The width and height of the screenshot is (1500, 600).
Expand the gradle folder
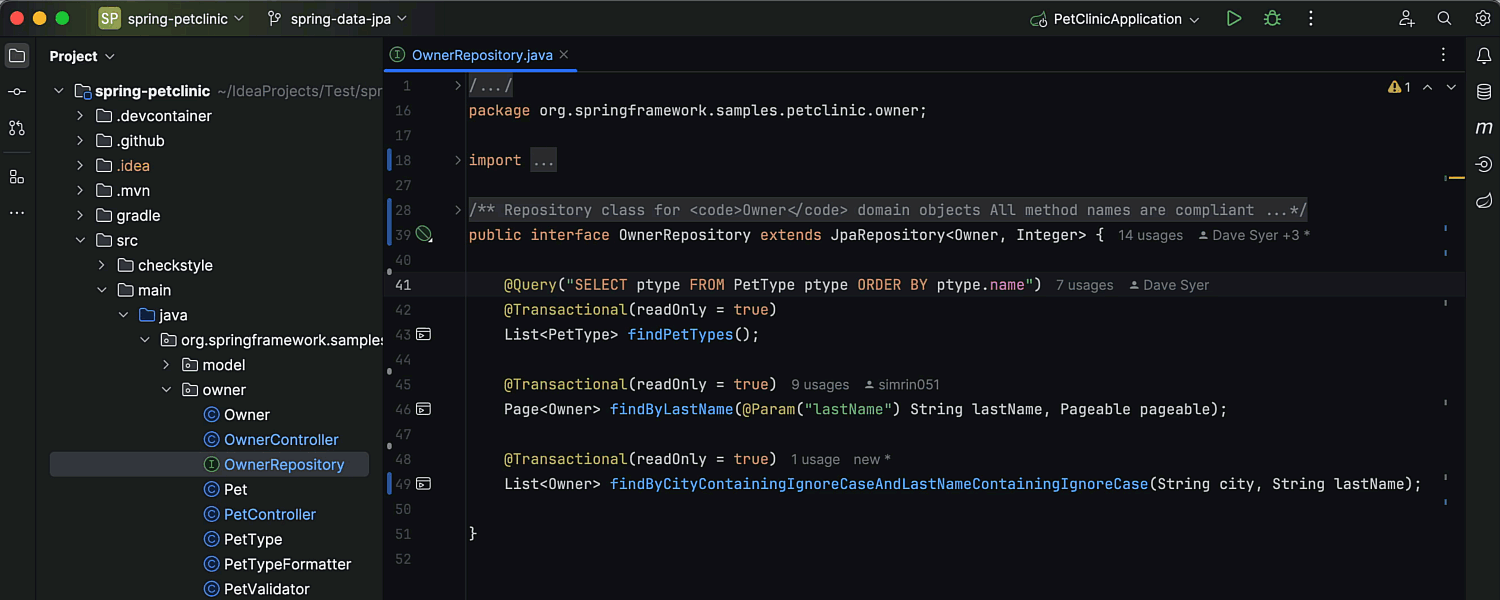(x=81, y=216)
